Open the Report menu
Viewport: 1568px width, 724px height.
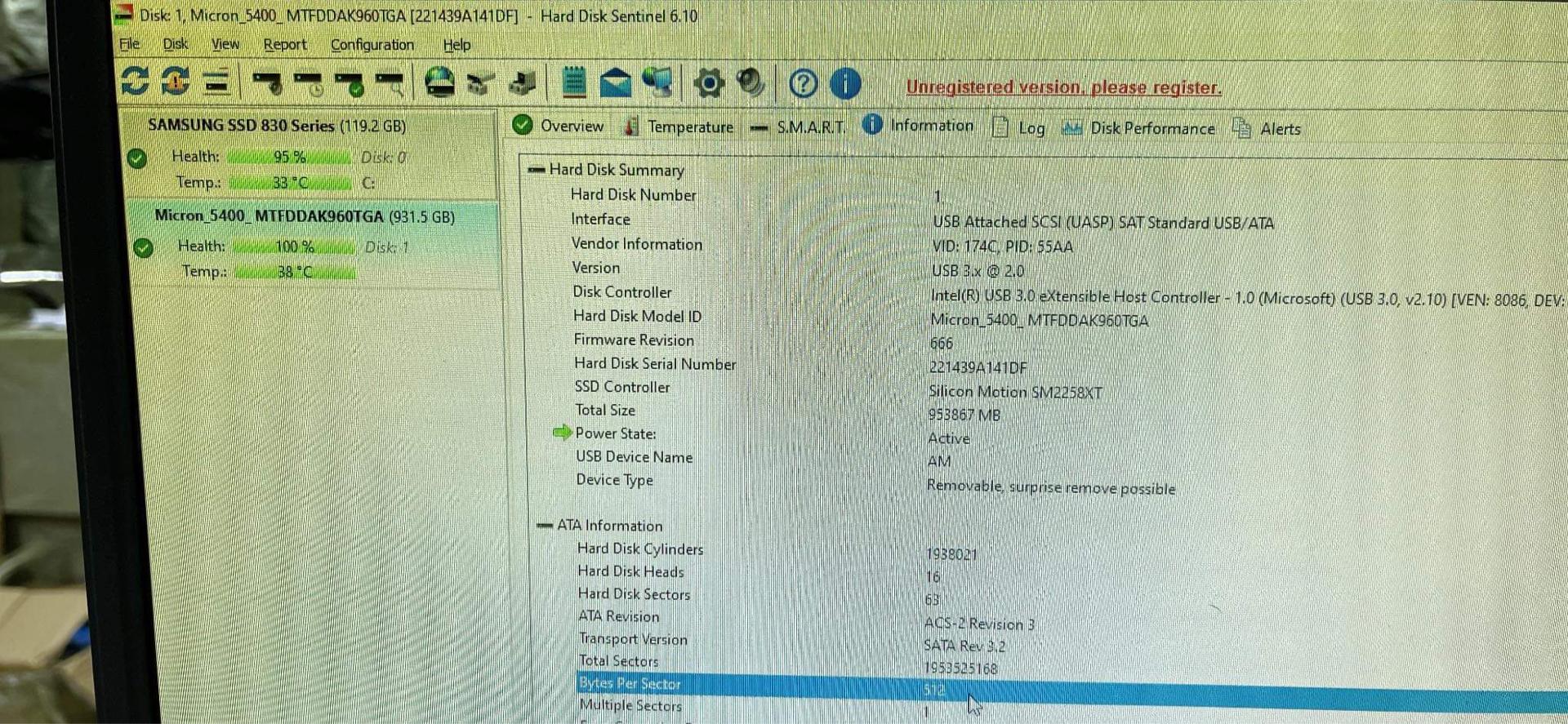285,45
